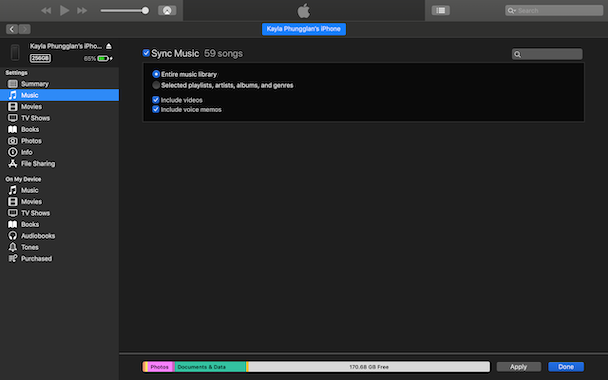Click the Apple logo in the toolbar
608x380 pixels.
[304, 10]
